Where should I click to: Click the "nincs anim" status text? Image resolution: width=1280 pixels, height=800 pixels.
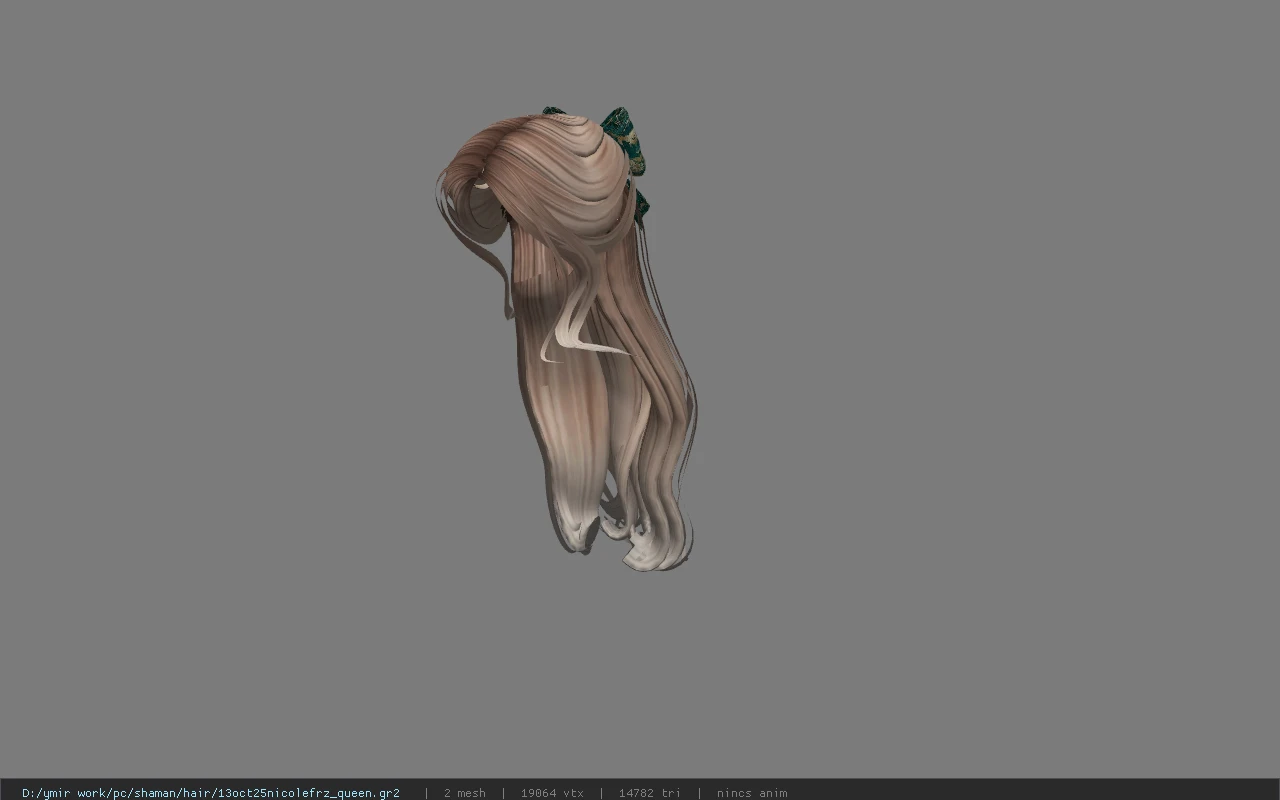[752, 793]
